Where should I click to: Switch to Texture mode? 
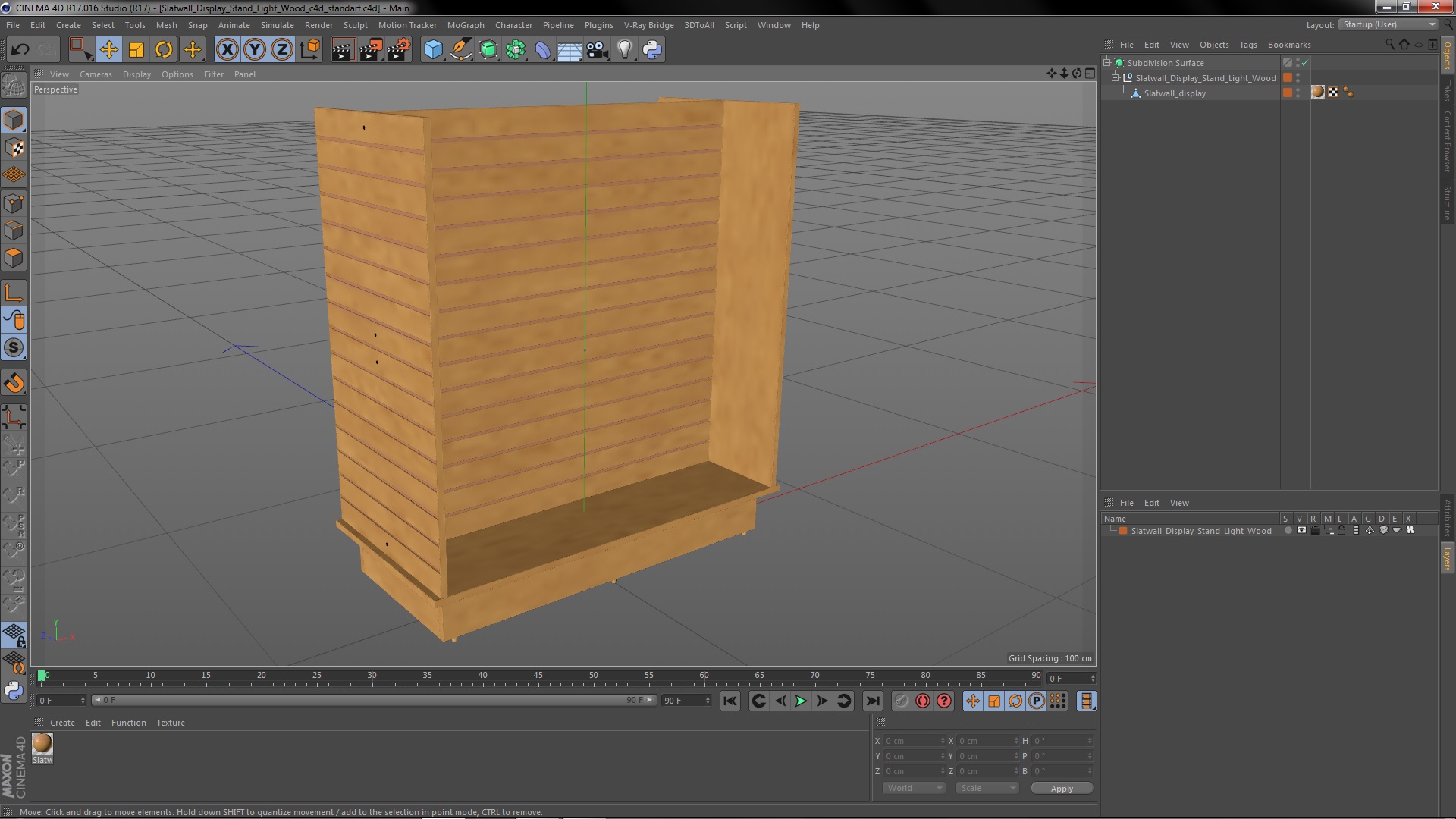coord(14,147)
